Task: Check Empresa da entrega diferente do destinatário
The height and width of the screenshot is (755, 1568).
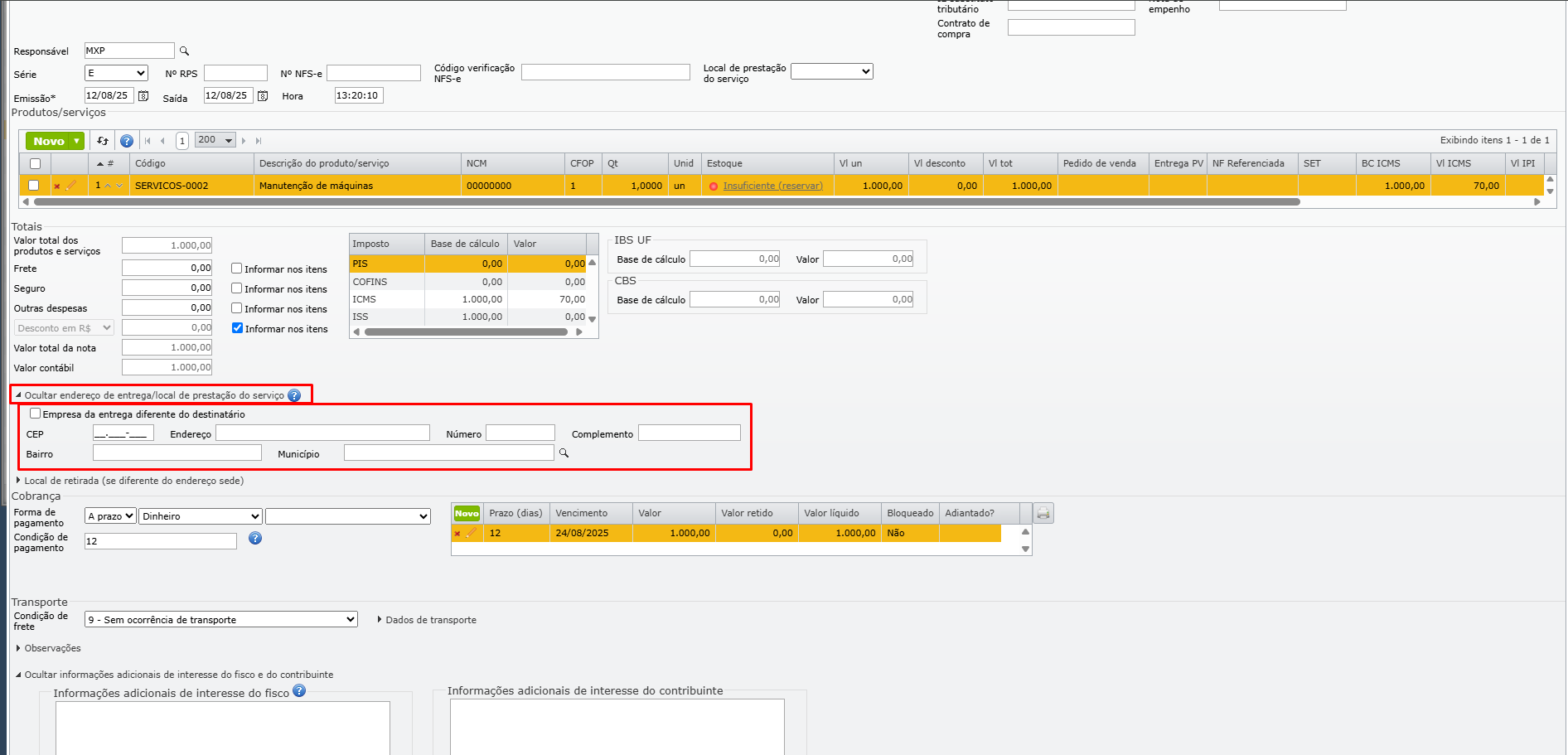Action: (x=35, y=414)
